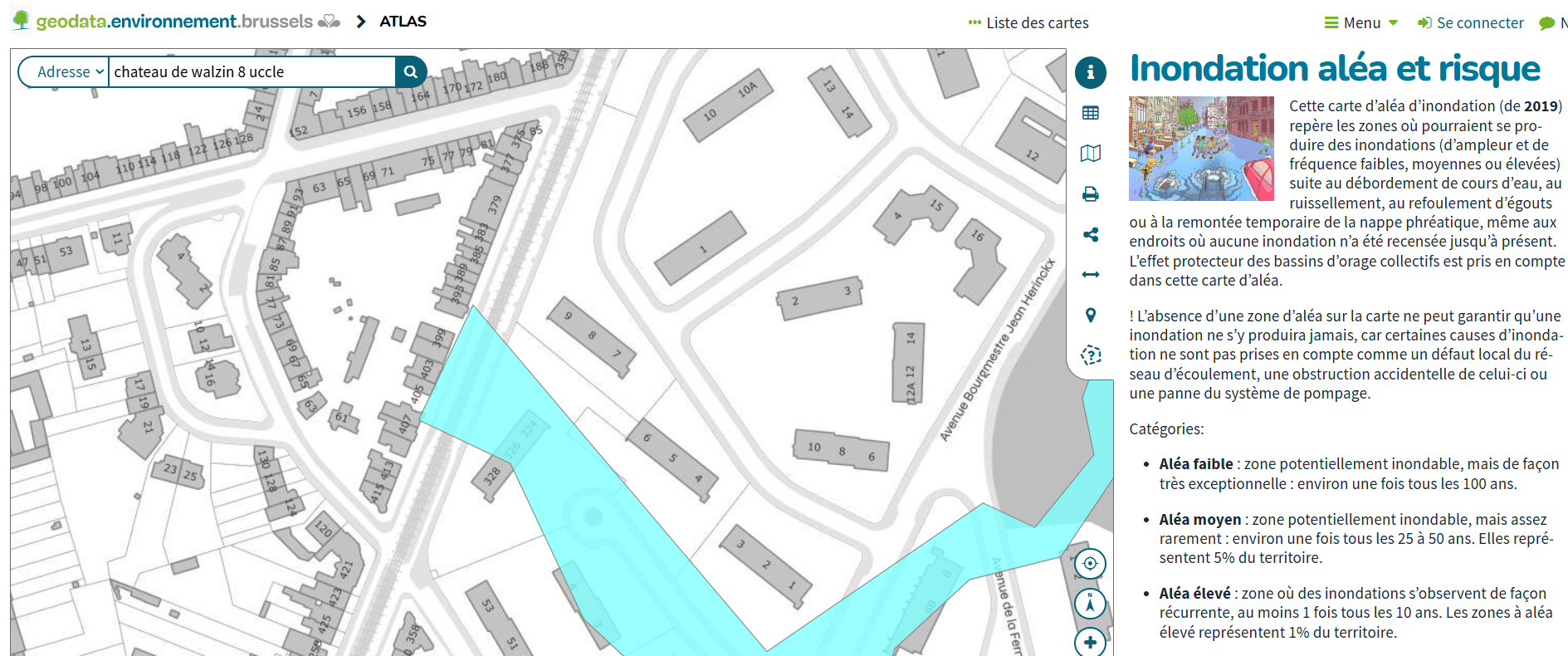The width and height of the screenshot is (1568, 656).
Task: Click the address search text field
Action: click(x=252, y=72)
